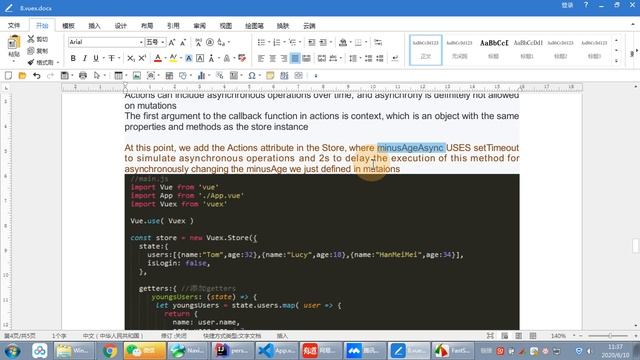Click the Windows Start button

(x=13, y=351)
